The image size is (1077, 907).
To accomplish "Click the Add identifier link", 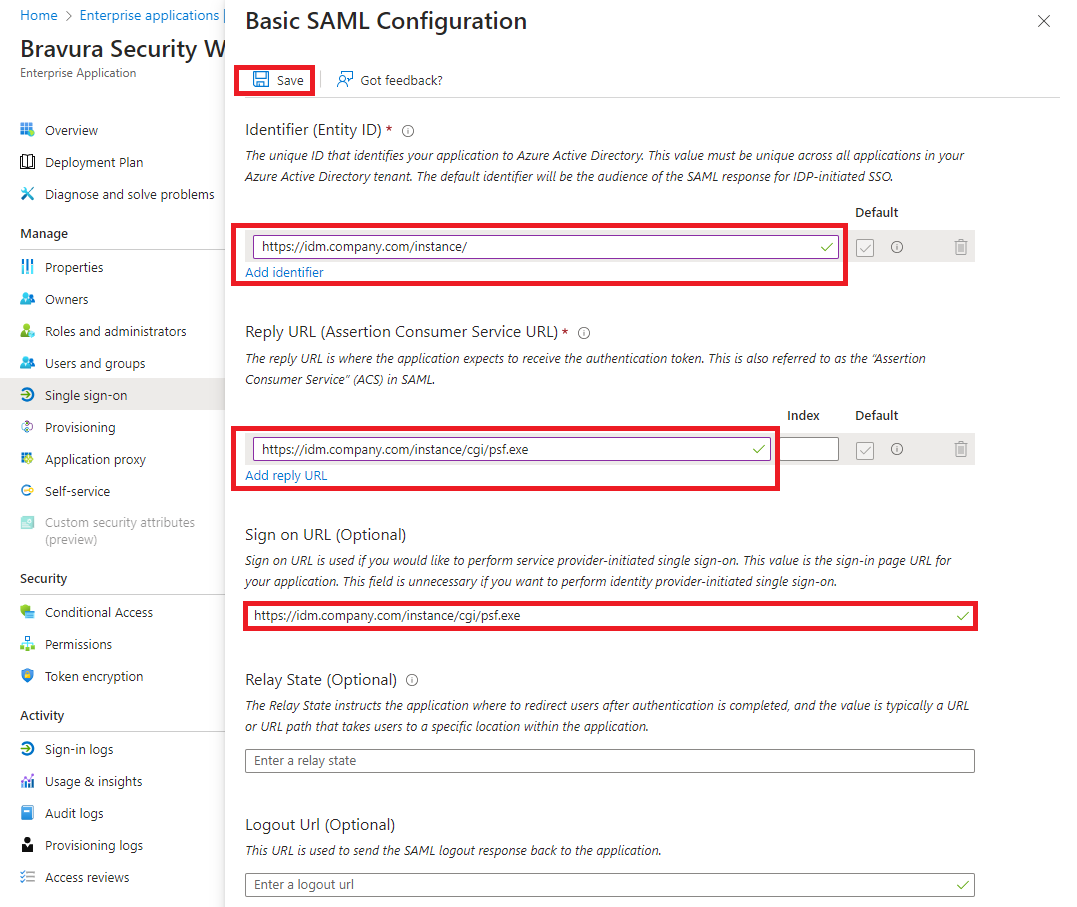I will pos(284,271).
